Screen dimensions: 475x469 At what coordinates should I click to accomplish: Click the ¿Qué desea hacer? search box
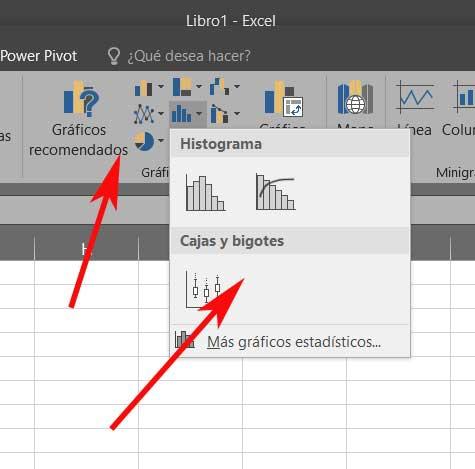(179, 56)
